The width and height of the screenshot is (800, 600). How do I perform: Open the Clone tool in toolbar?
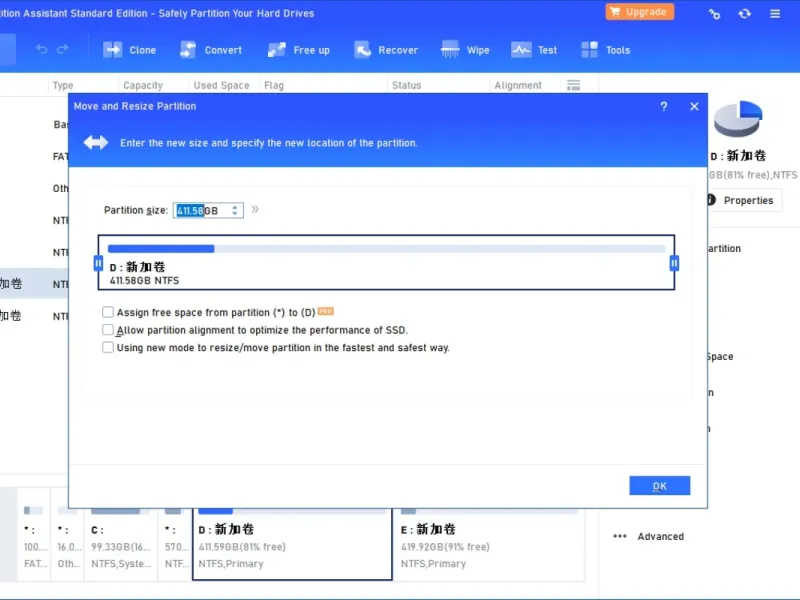(x=130, y=50)
